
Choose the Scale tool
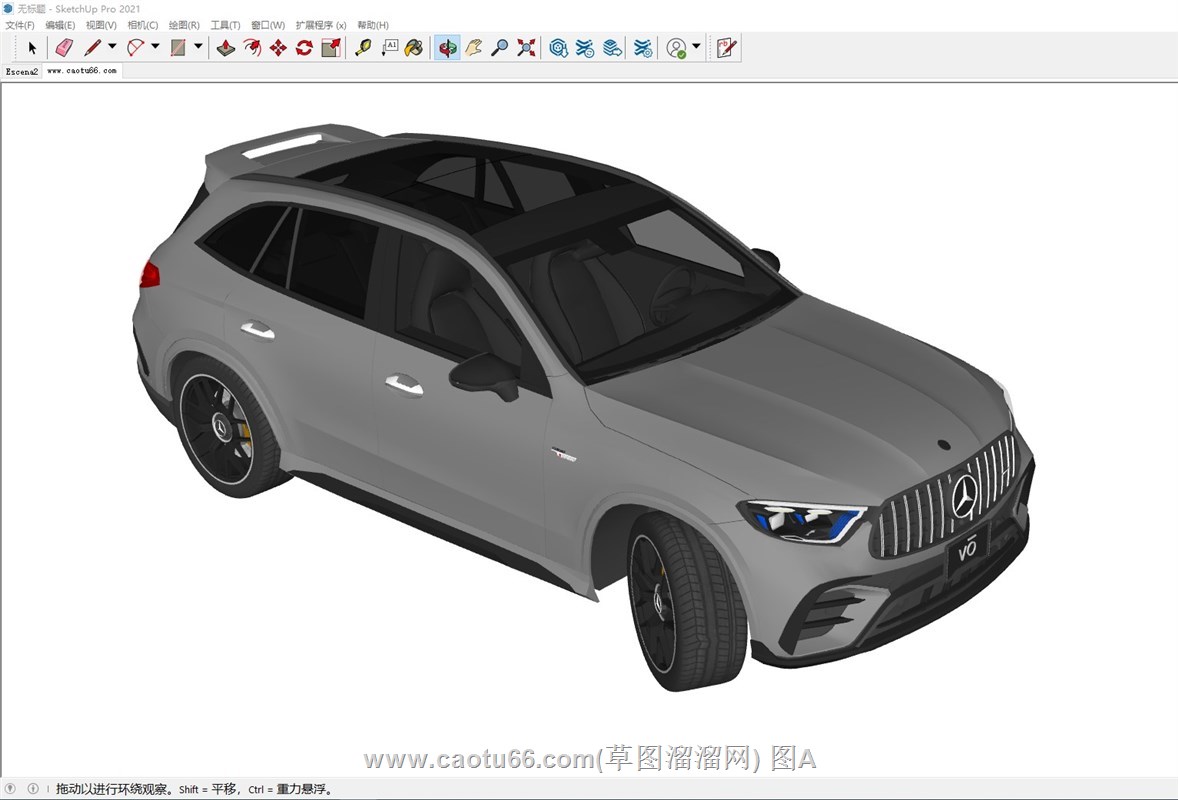(331, 48)
